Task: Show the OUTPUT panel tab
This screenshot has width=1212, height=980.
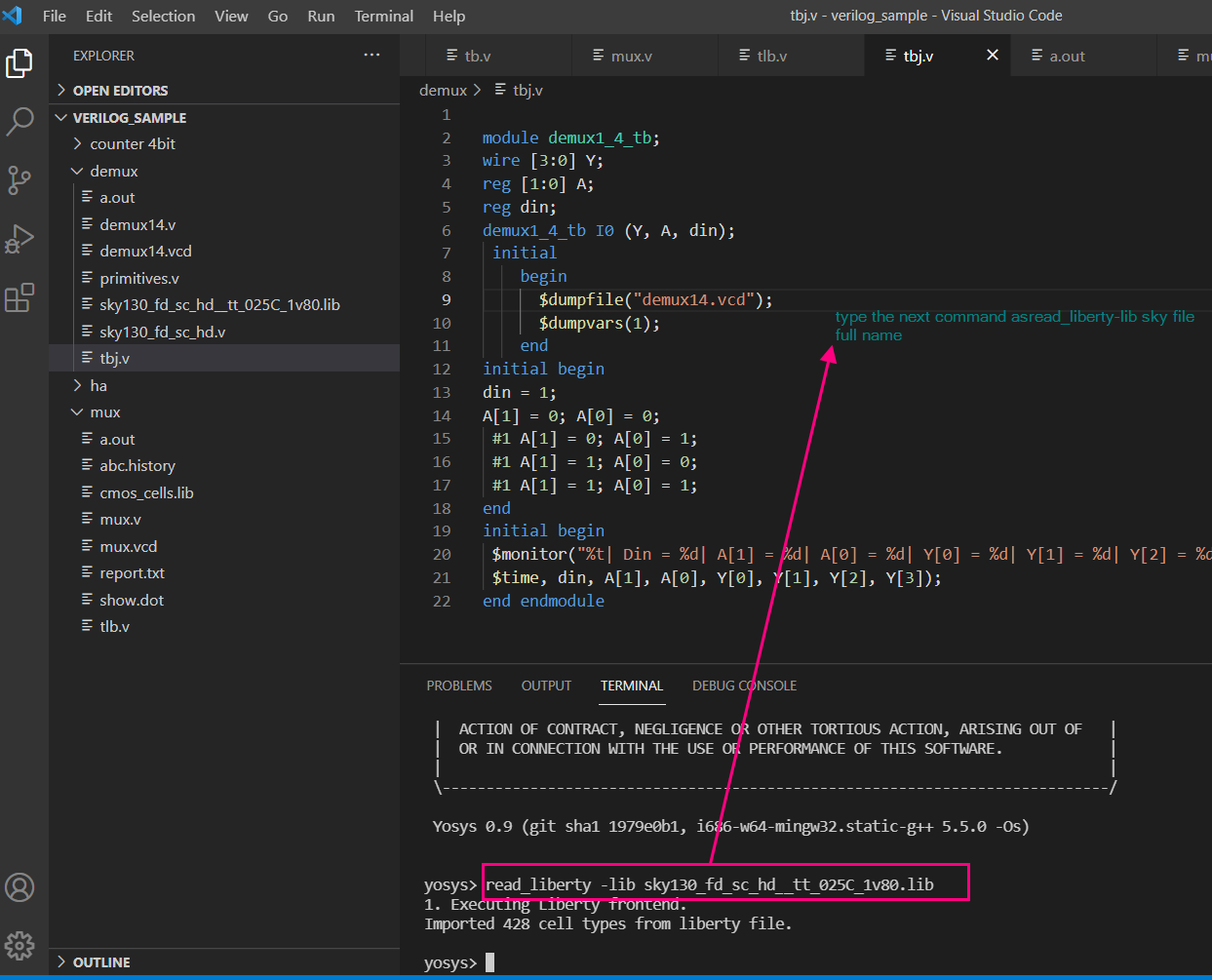Action: pos(546,686)
